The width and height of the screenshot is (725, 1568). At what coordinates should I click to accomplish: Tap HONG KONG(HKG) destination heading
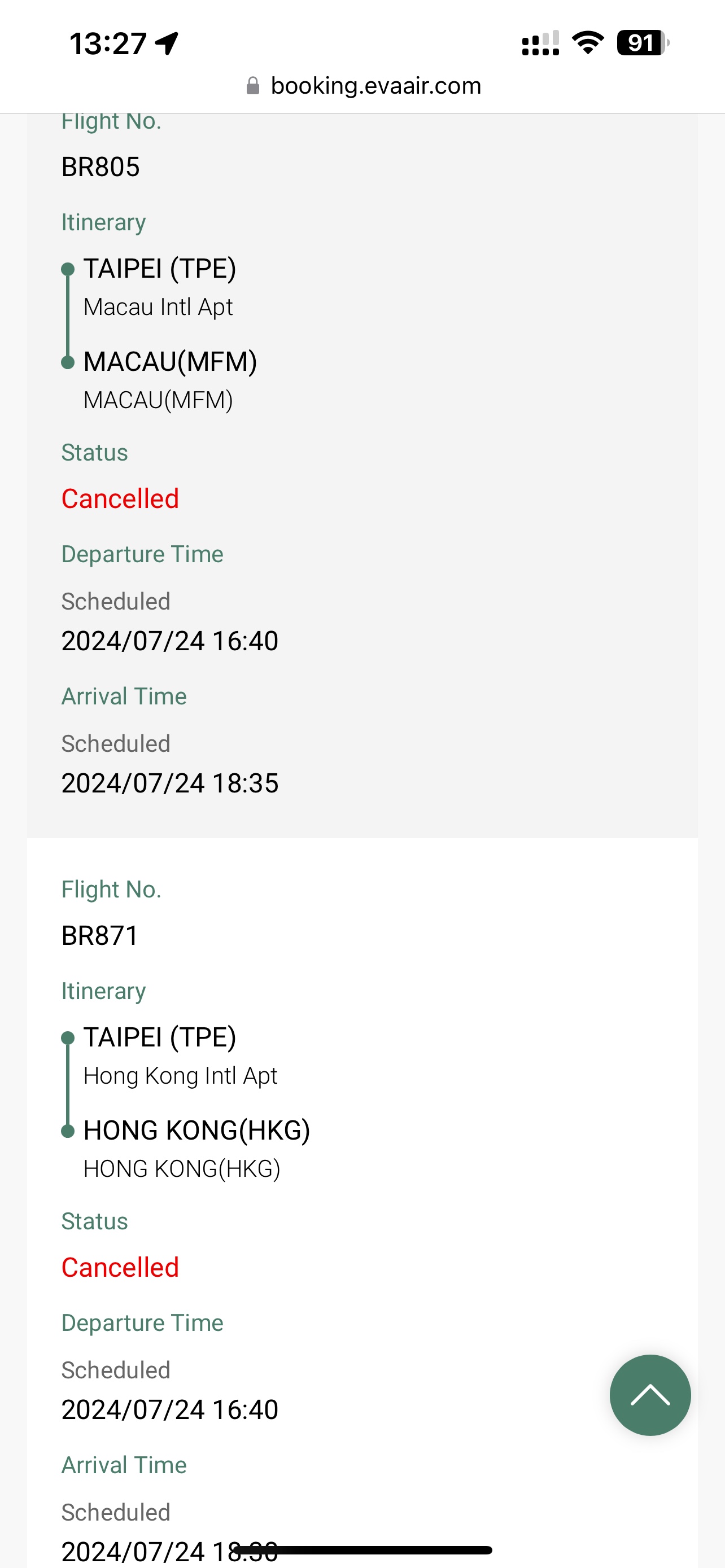point(196,1131)
